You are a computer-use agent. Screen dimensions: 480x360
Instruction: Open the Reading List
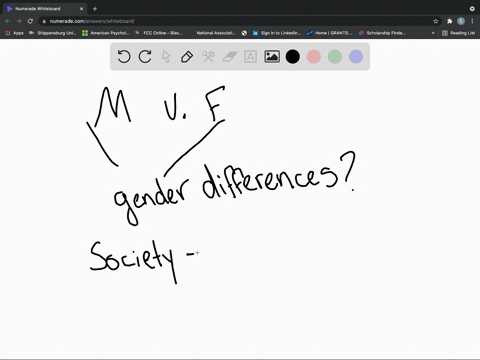pos(459,33)
